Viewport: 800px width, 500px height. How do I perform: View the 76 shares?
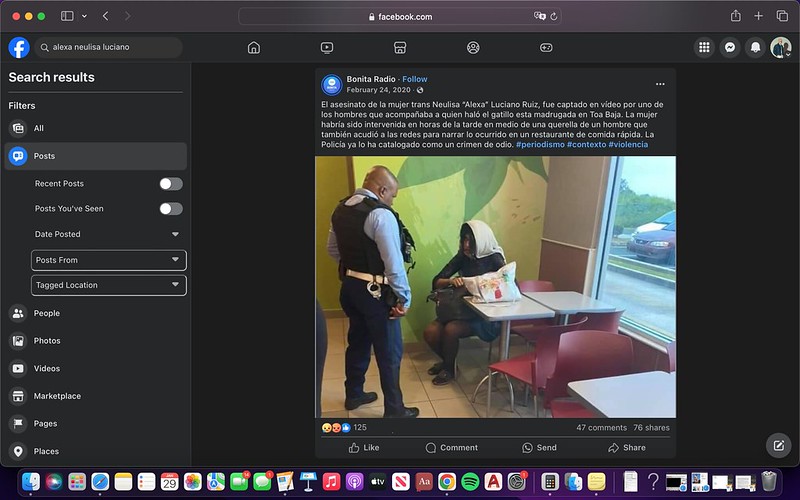652,428
